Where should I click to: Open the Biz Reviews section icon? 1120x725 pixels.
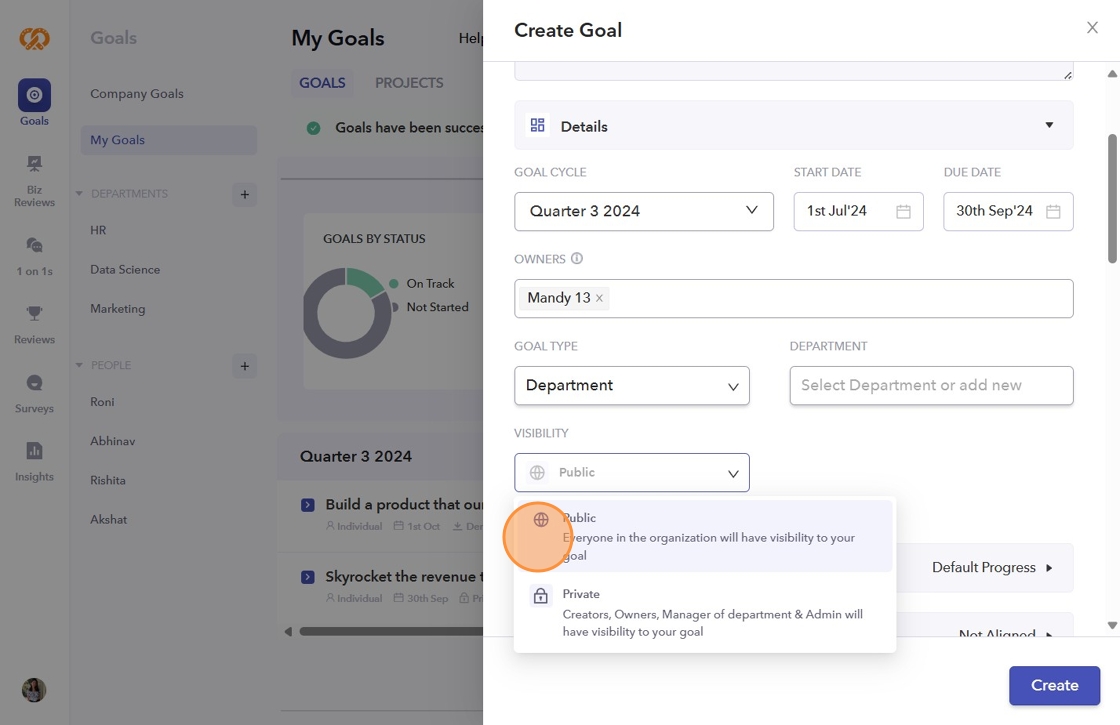click(34, 165)
